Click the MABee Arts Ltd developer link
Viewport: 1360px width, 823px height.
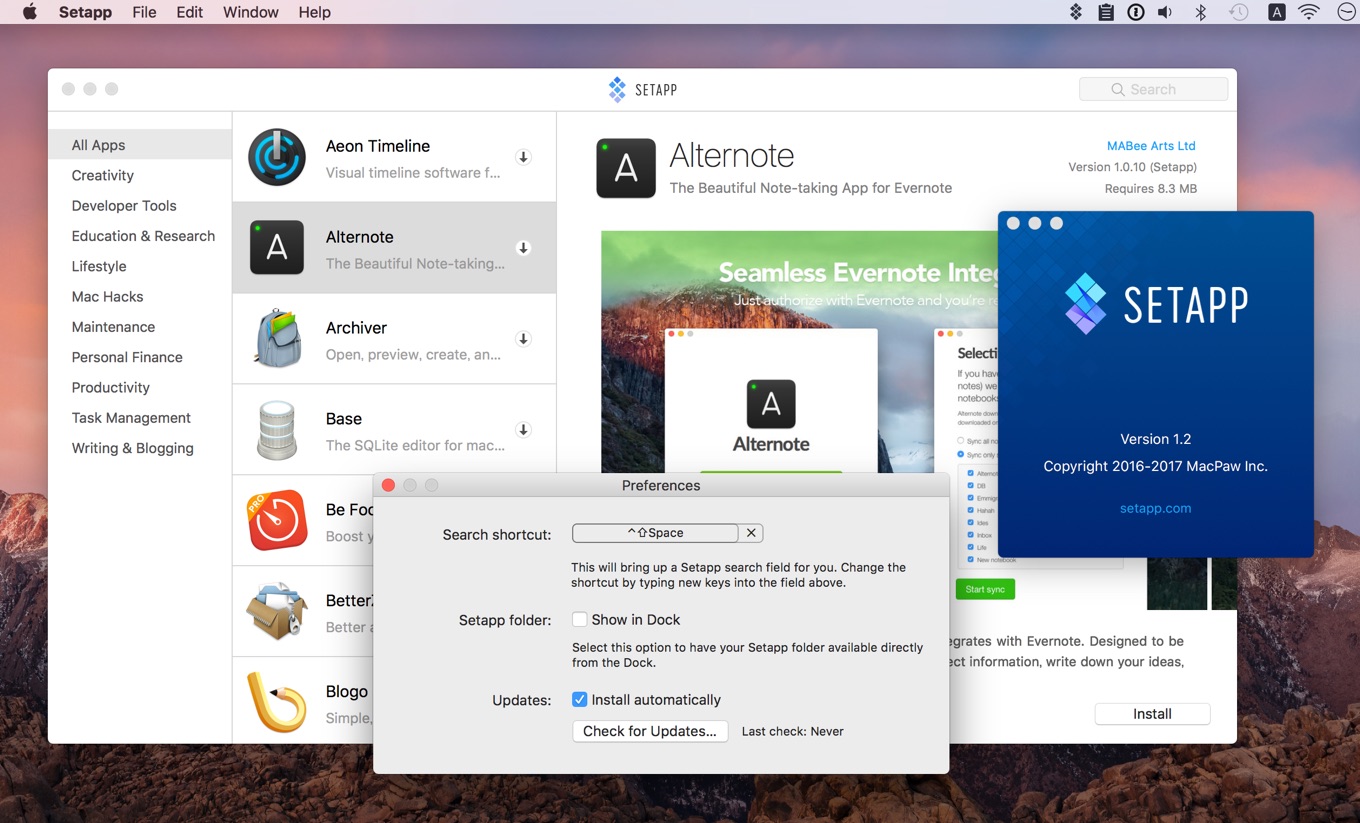(x=1151, y=146)
